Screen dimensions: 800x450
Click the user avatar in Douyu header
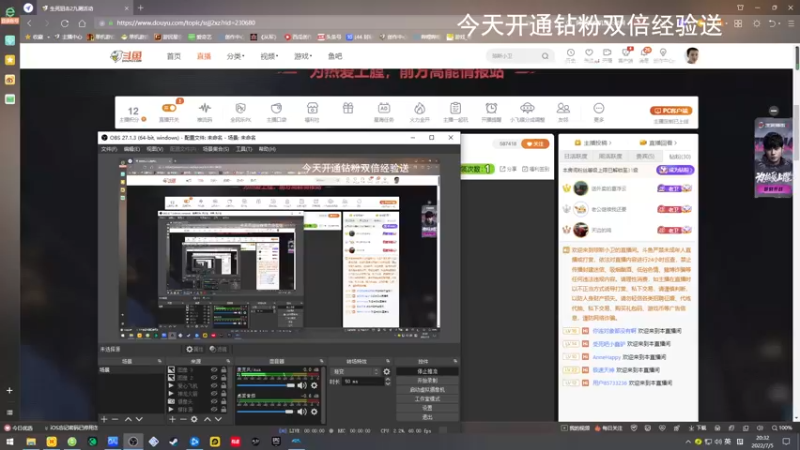click(692, 56)
